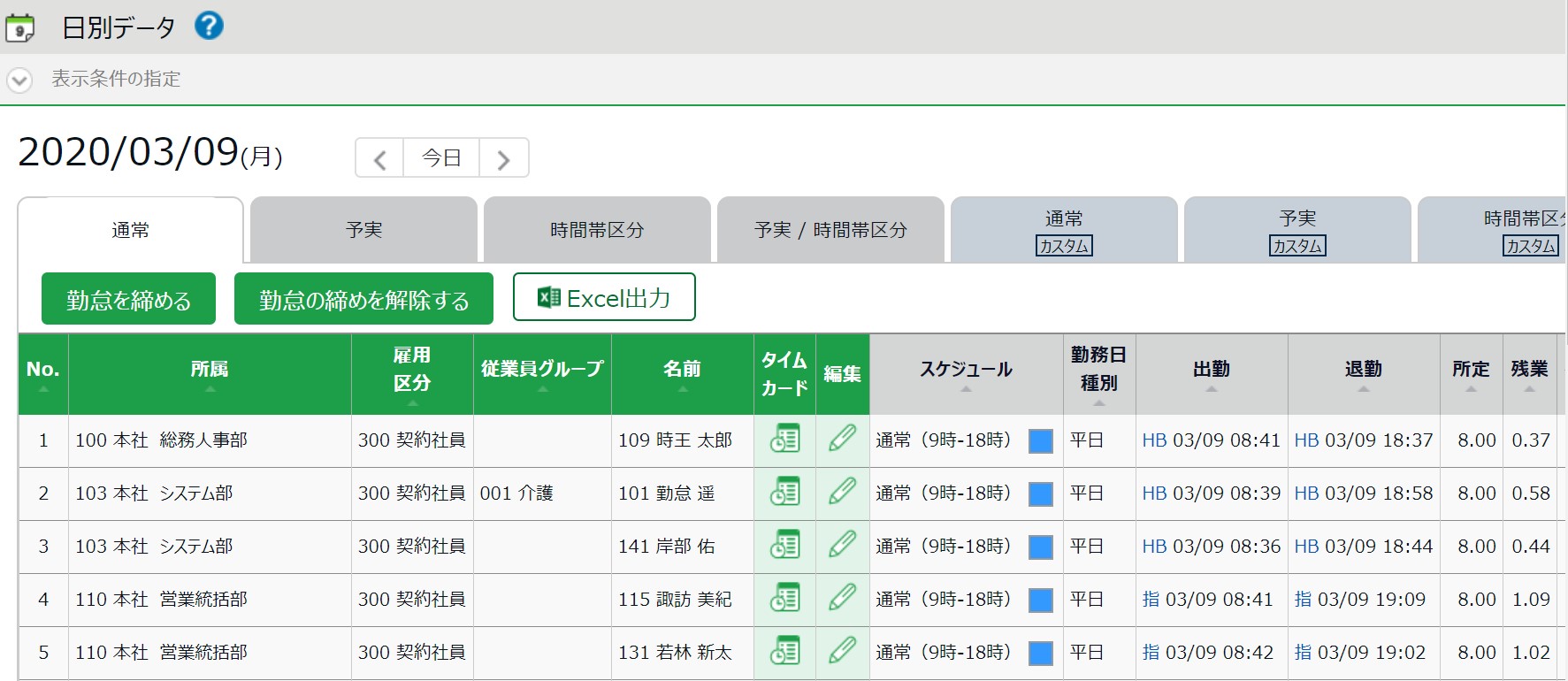Click blue schedule color box for 勤怠 遥
Image resolution: width=1568 pixels, height=681 pixels.
coord(1041,494)
